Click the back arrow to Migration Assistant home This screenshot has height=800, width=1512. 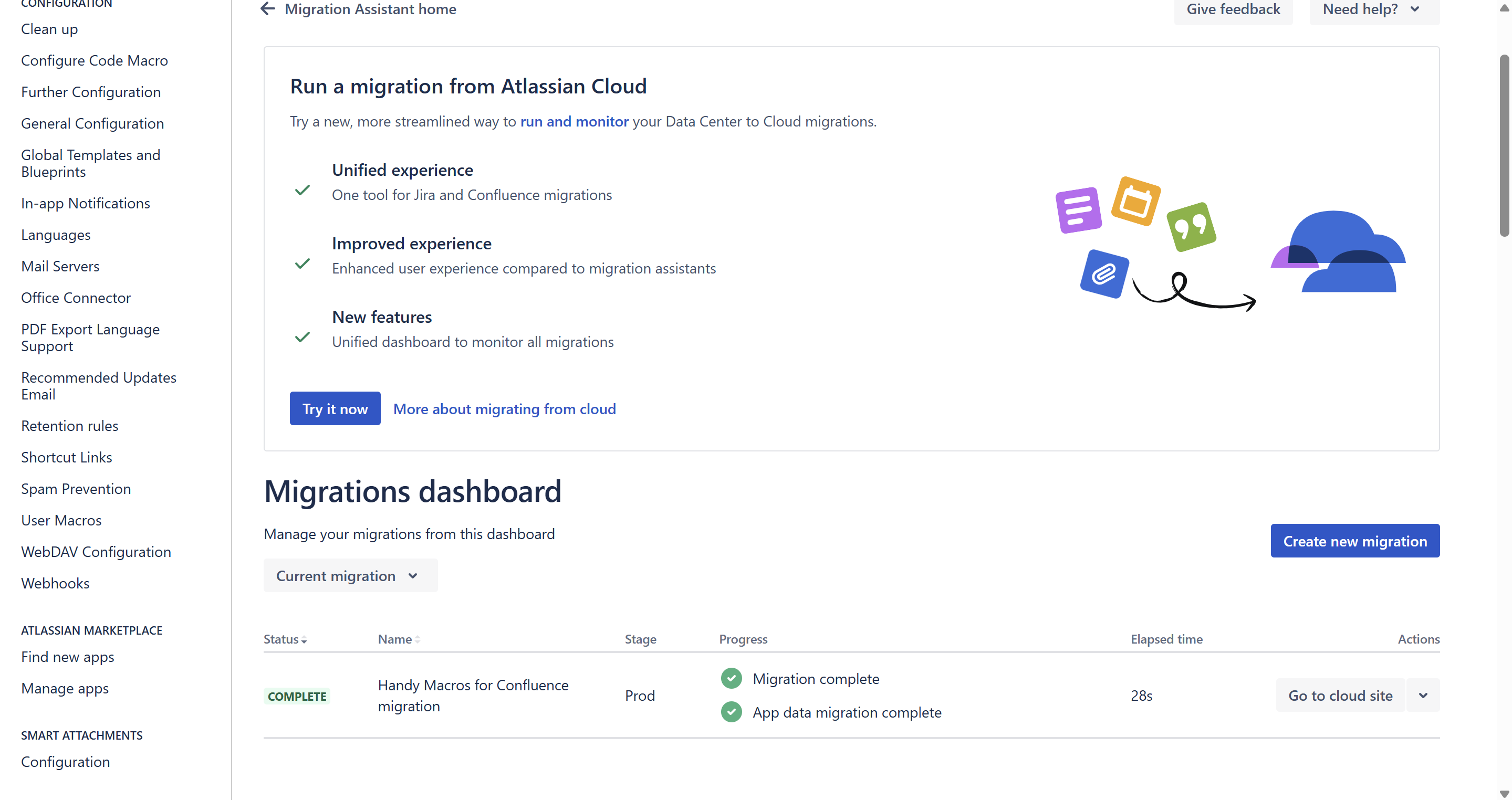(x=268, y=9)
